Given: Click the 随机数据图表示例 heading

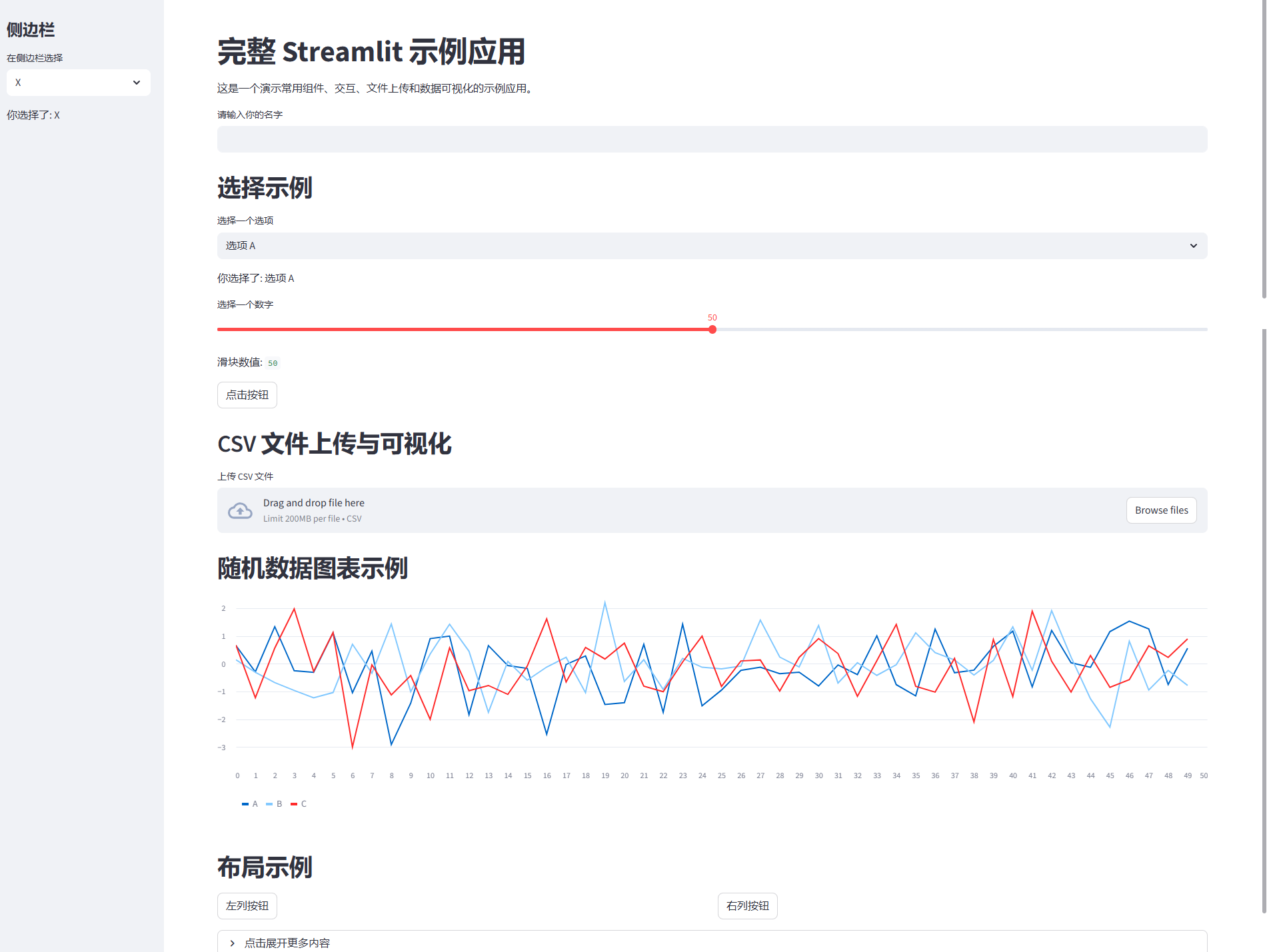Looking at the screenshot, I should tap(313, 568).
